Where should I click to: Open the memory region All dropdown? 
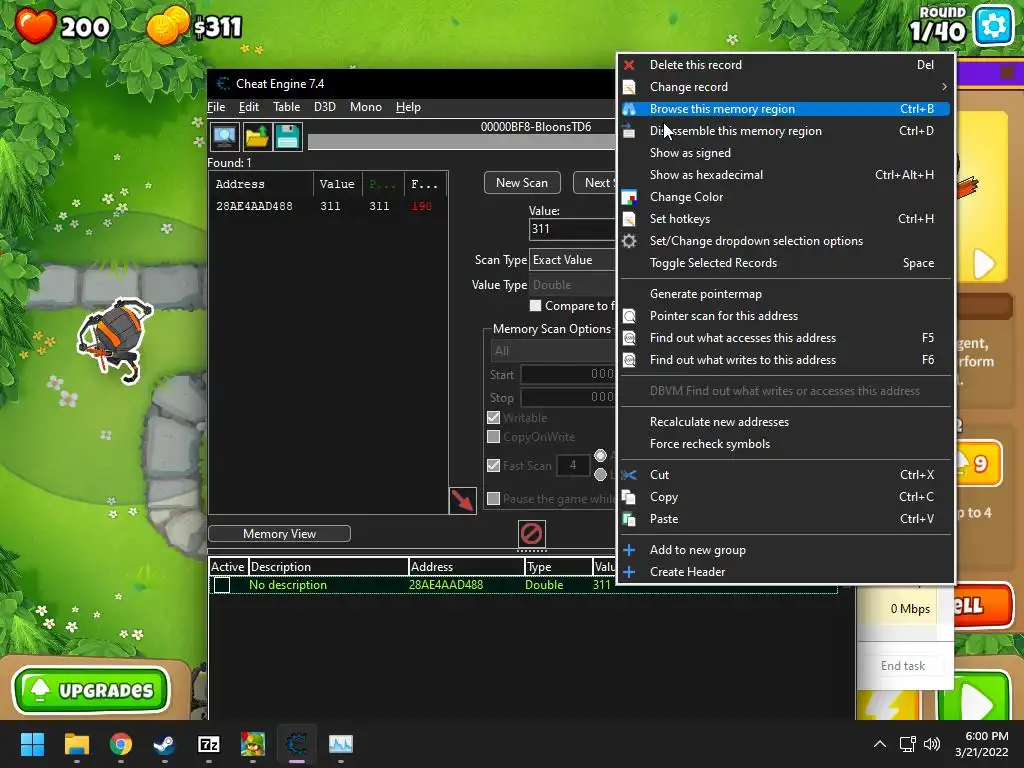tap(552, 351)
